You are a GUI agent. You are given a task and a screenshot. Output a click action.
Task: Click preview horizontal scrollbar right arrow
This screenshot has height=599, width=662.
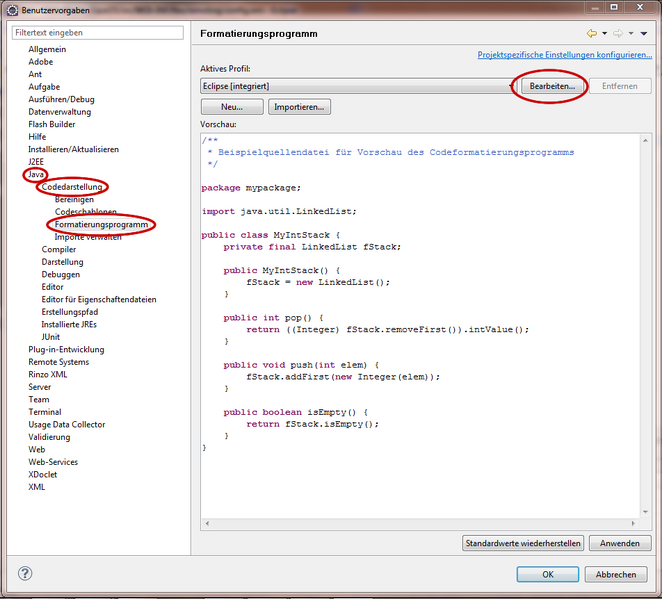[633, 523]
